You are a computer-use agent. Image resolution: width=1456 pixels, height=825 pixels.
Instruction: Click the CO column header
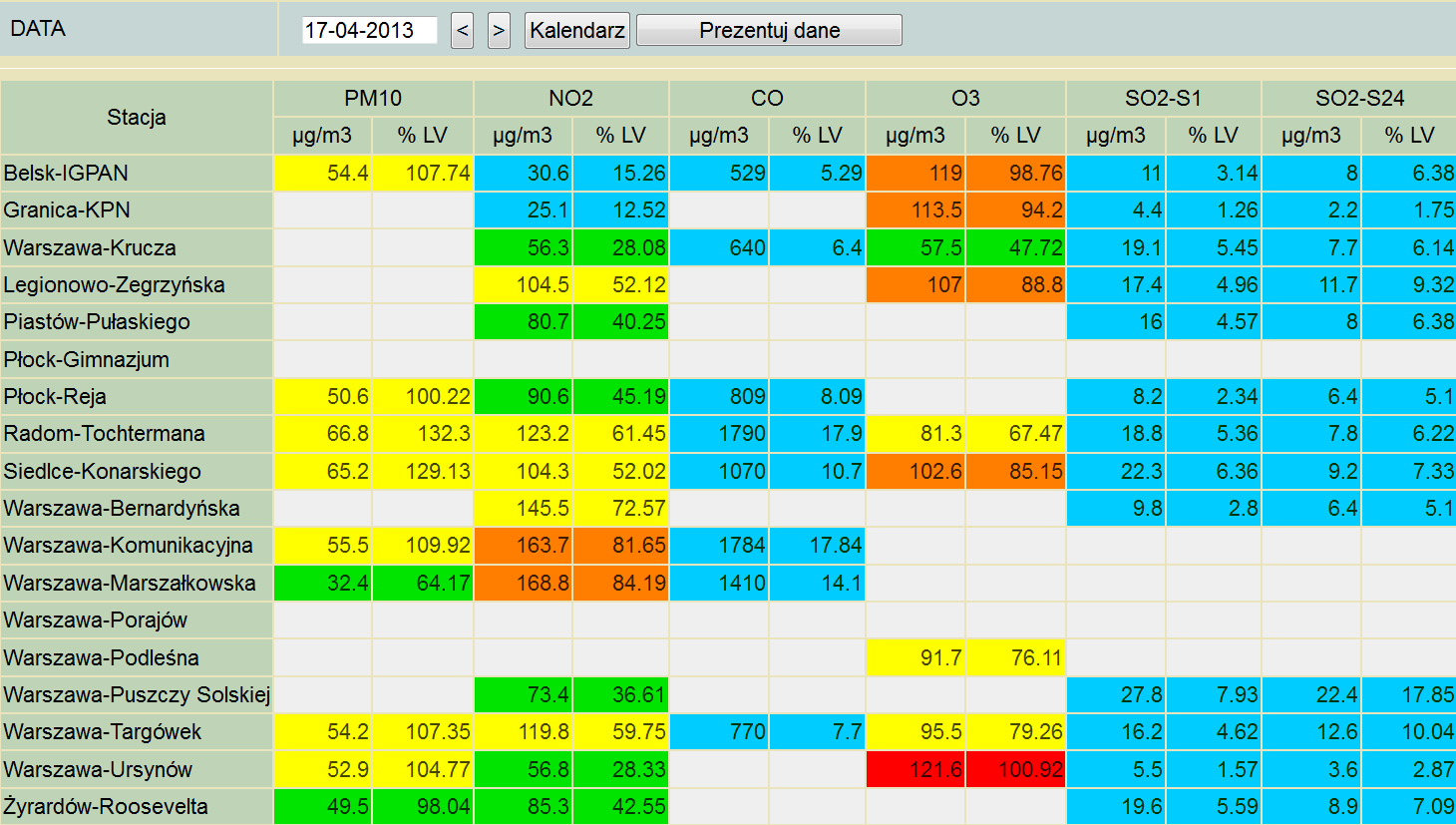pyautogui.click(x=767, y=98)
